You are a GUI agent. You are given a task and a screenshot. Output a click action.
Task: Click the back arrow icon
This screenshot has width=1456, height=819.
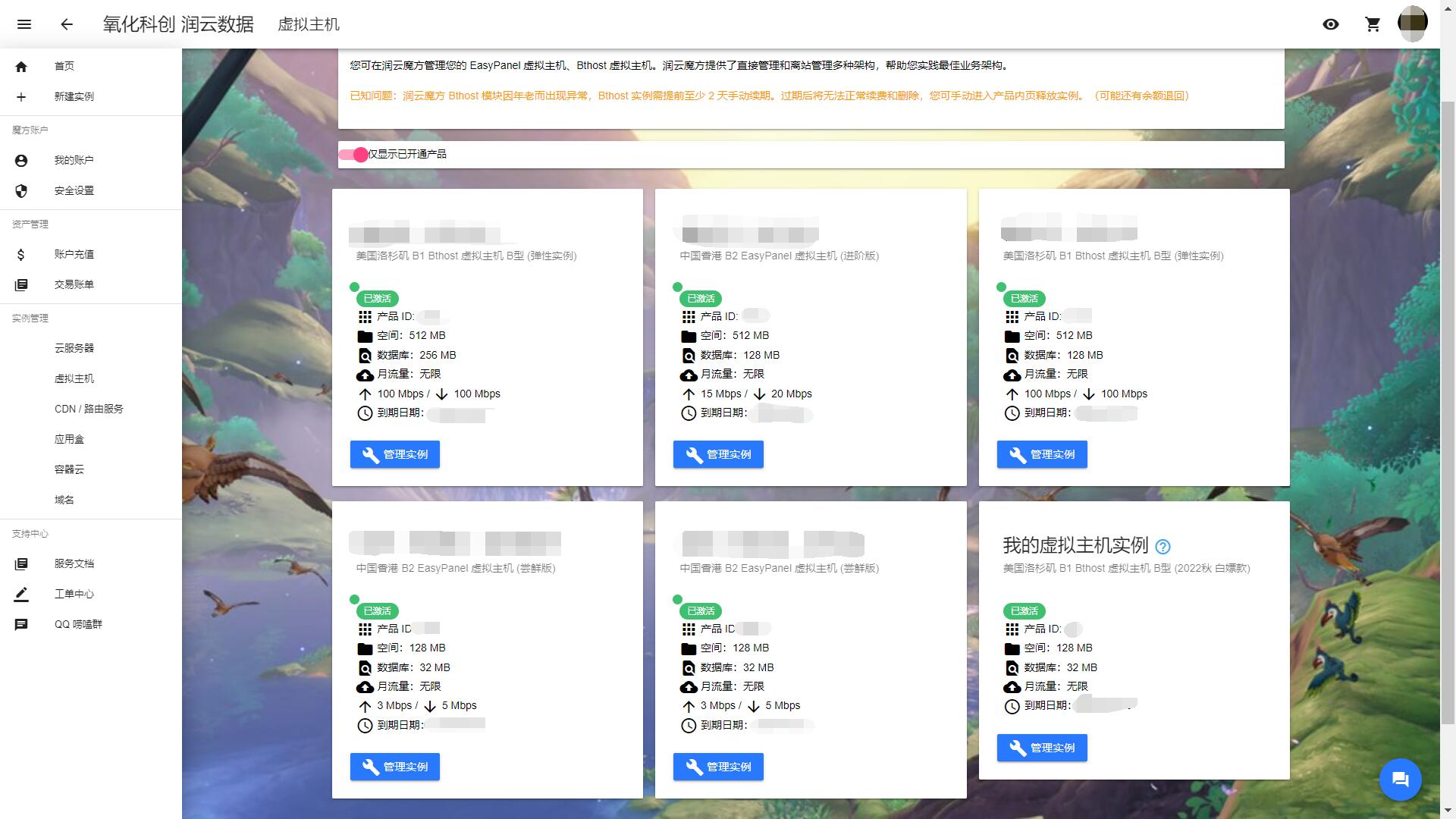coord(67,24)
